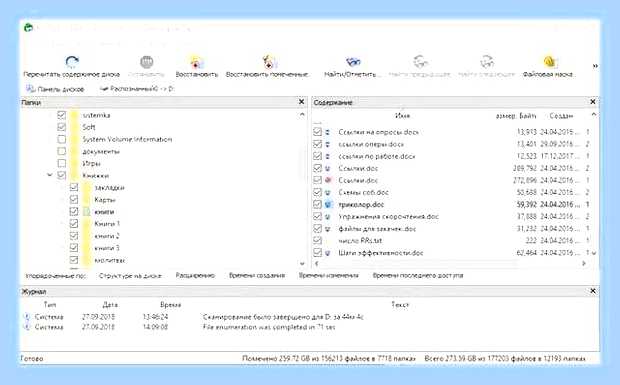Viewport: 620px width, 385px height.
Task: Click the folder icon of Карты
Action: tap(87, 200)
